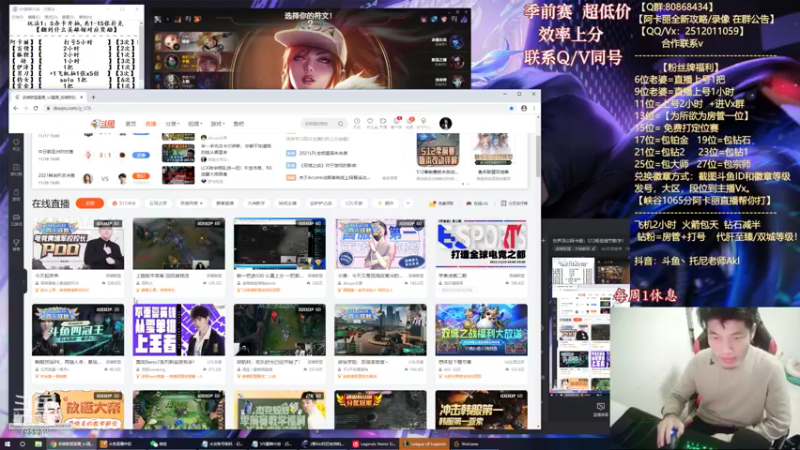Collapse the left sidebar handle

pos(24,280)
